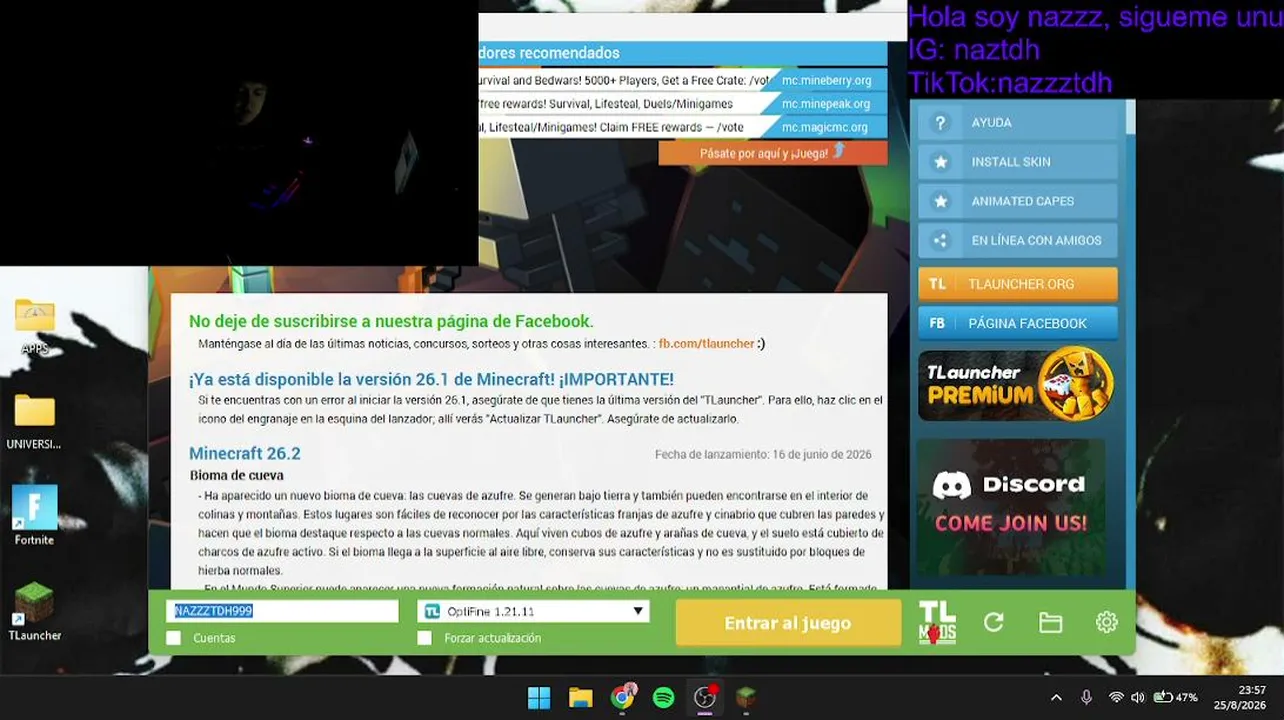Click the share icon beside EN LÍNEA CON AMIGOS
Image resolution: width=1284 pixels, height=720 pixels.
pos(939,240)
